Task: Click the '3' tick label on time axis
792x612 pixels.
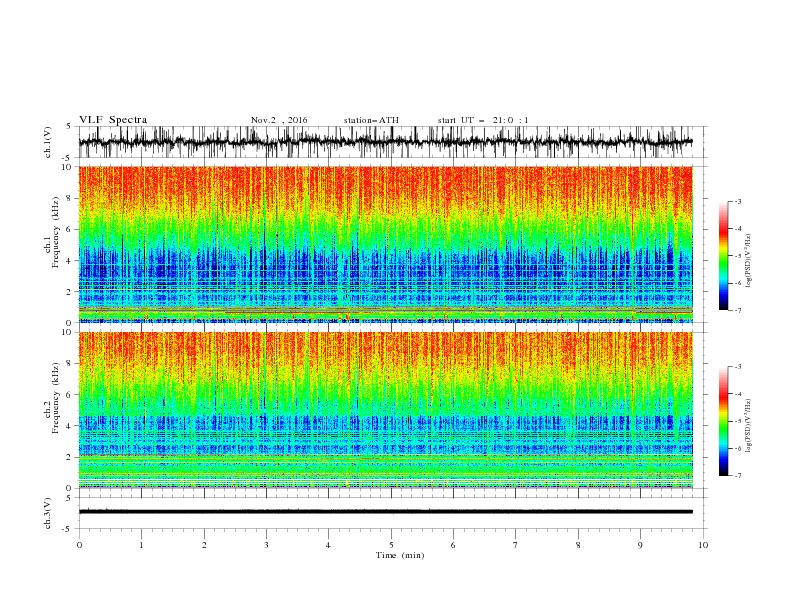Action: tap(266, 545)
